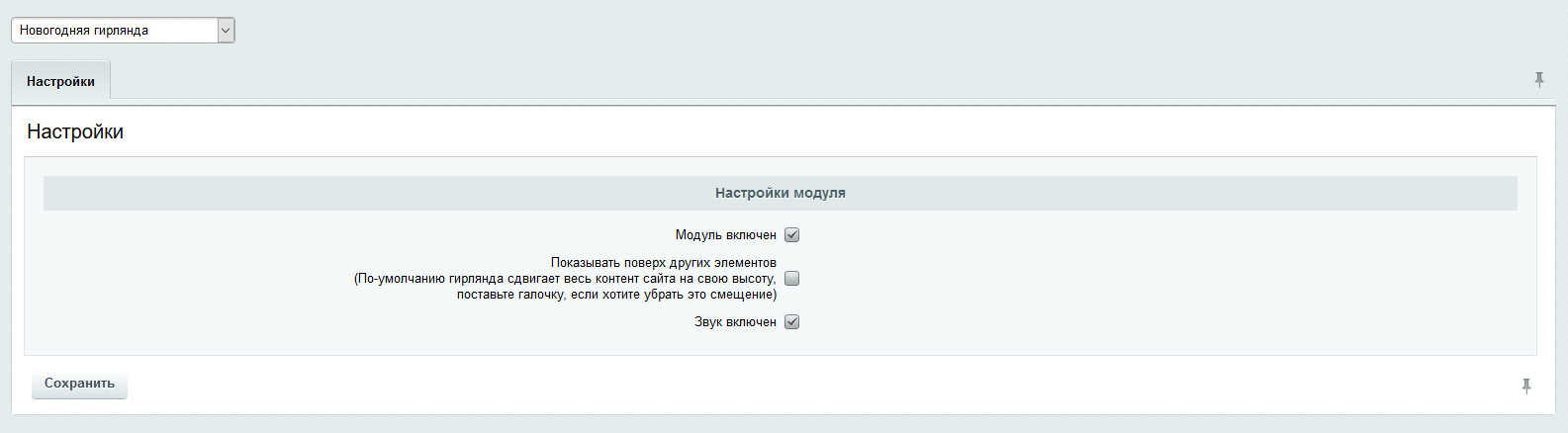Click the Настройки модуля section header
This screenshot has width=1568, height=433.
pos(780,193)
